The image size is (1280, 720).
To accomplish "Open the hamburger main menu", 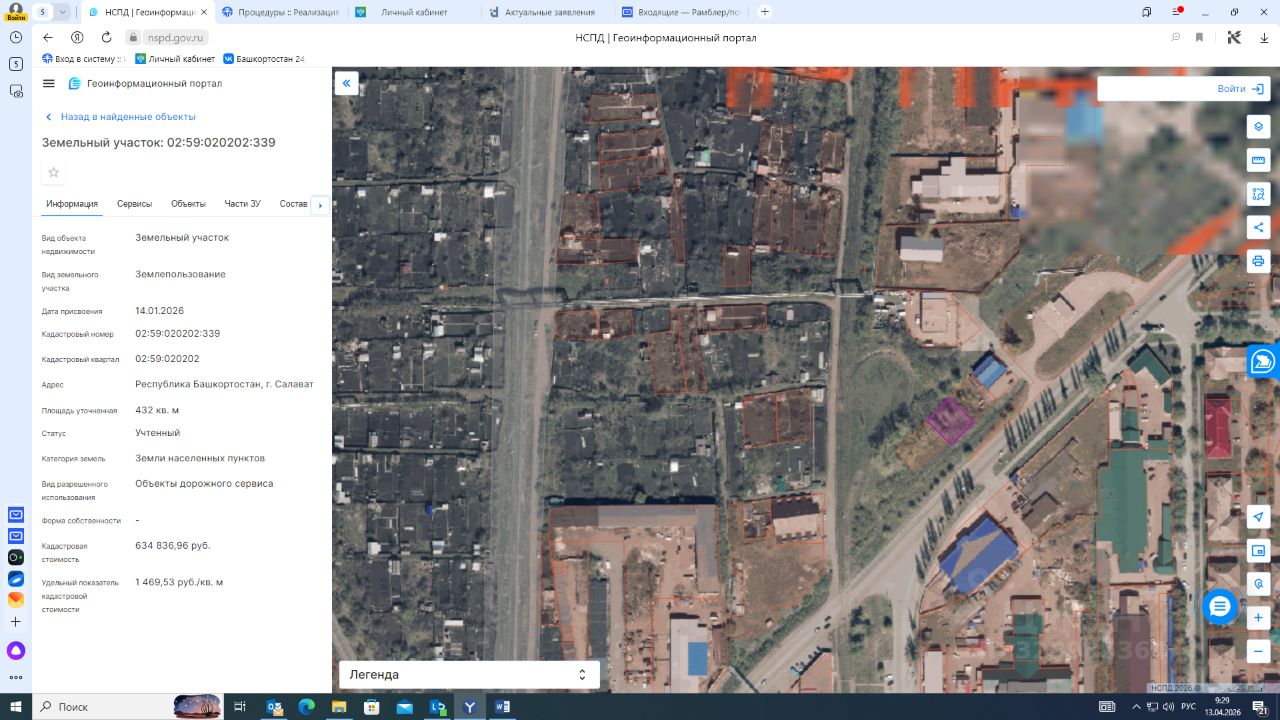I will (49, 83).
